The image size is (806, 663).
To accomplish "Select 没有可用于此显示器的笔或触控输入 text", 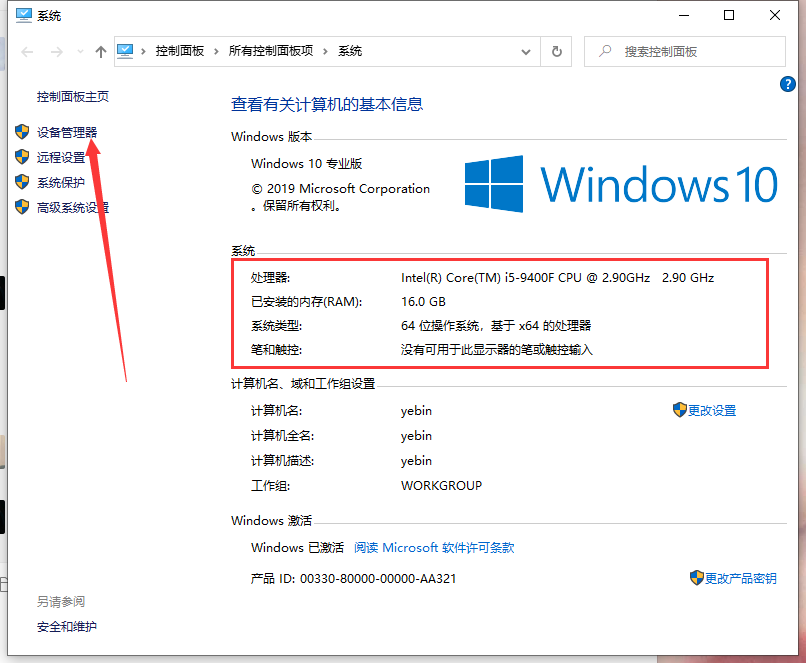I will click(x=497, y=350).
